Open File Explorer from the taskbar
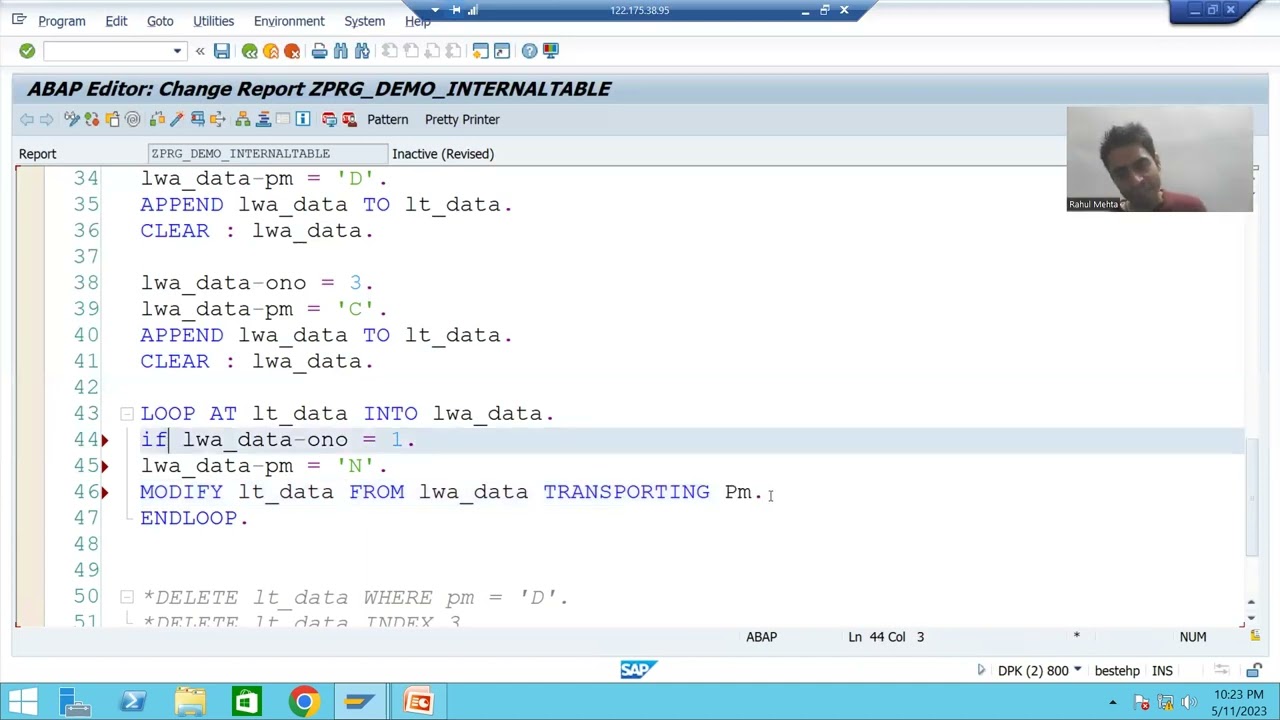This screenshot has width=1280, height=720. (x=190, y=702)
